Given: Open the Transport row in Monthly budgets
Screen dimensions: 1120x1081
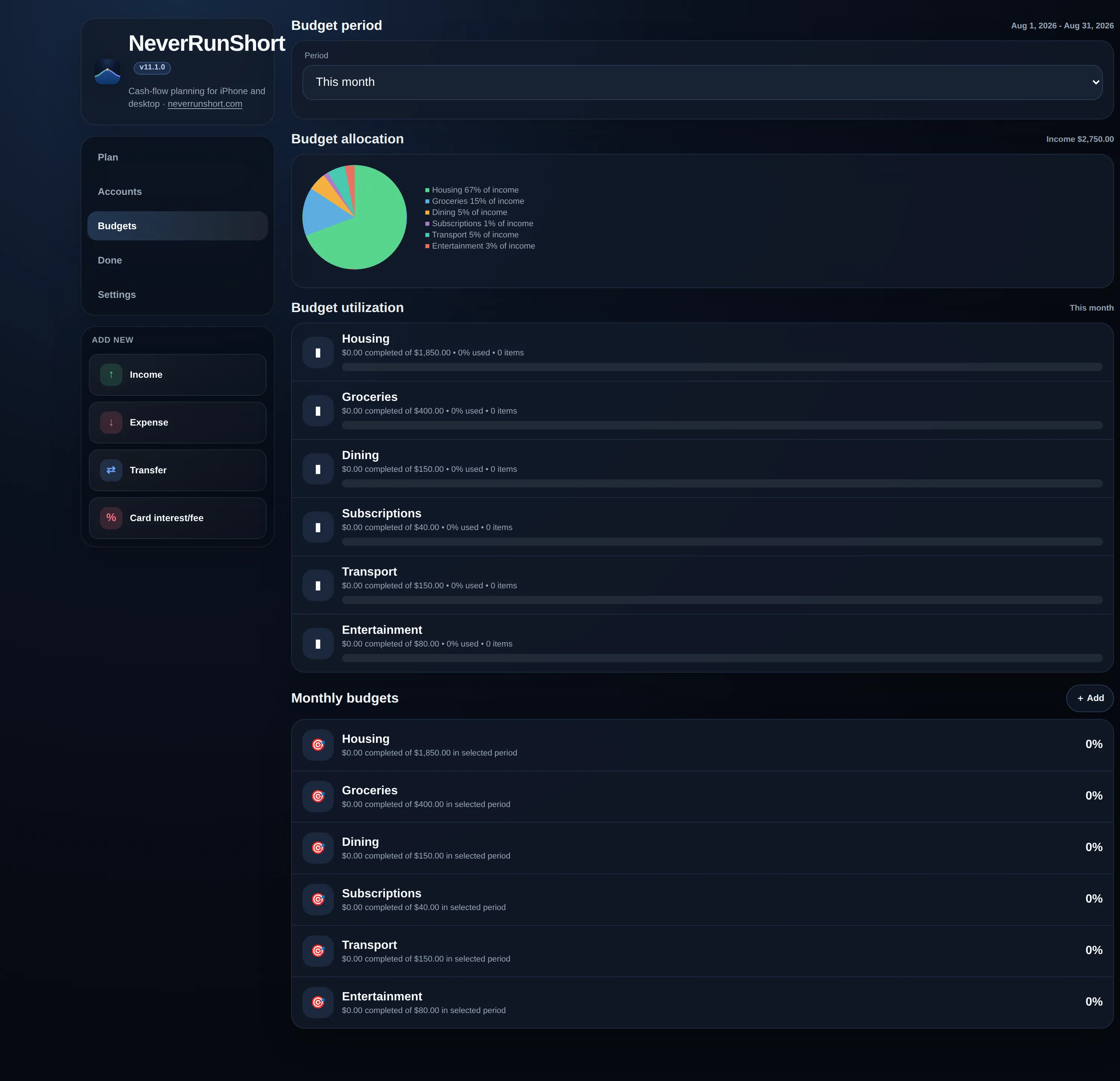Looking at the screenshot, I should (702, 951).
